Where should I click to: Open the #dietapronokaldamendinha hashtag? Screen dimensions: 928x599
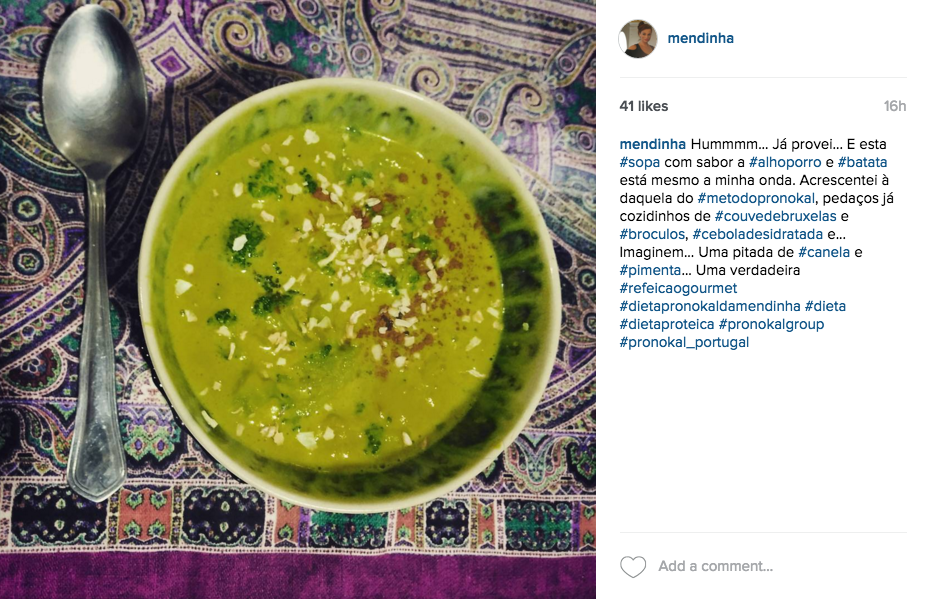click(x=710, y=307)
